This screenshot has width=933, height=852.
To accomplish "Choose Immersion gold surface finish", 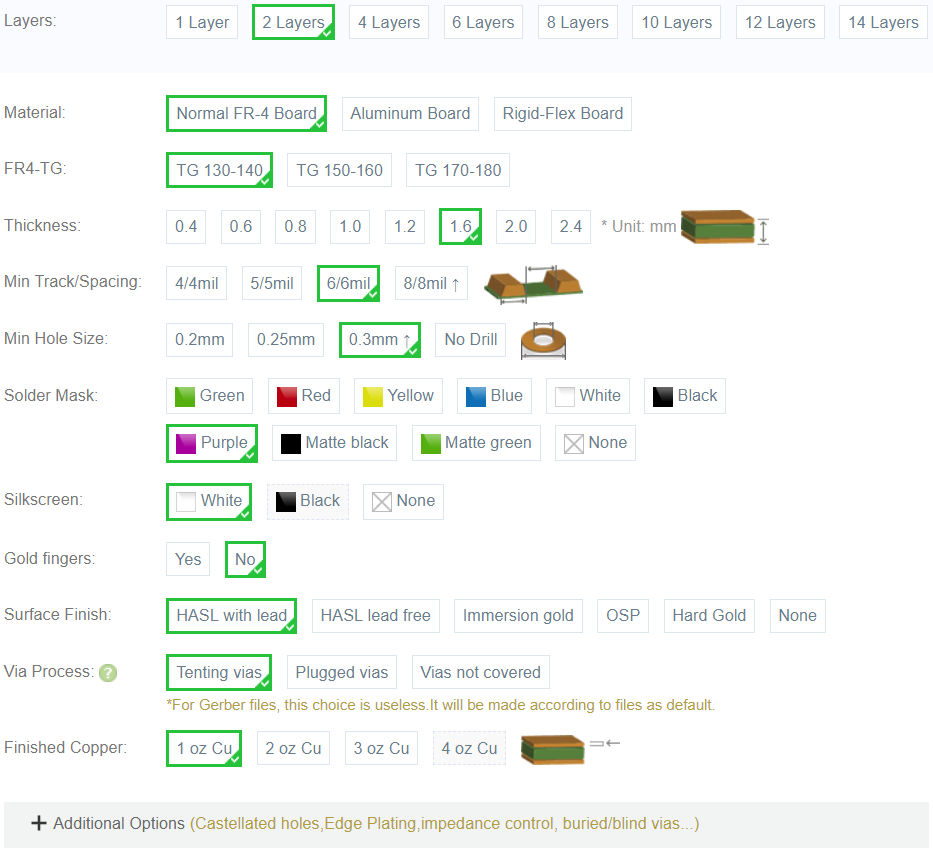I will 518,616.
